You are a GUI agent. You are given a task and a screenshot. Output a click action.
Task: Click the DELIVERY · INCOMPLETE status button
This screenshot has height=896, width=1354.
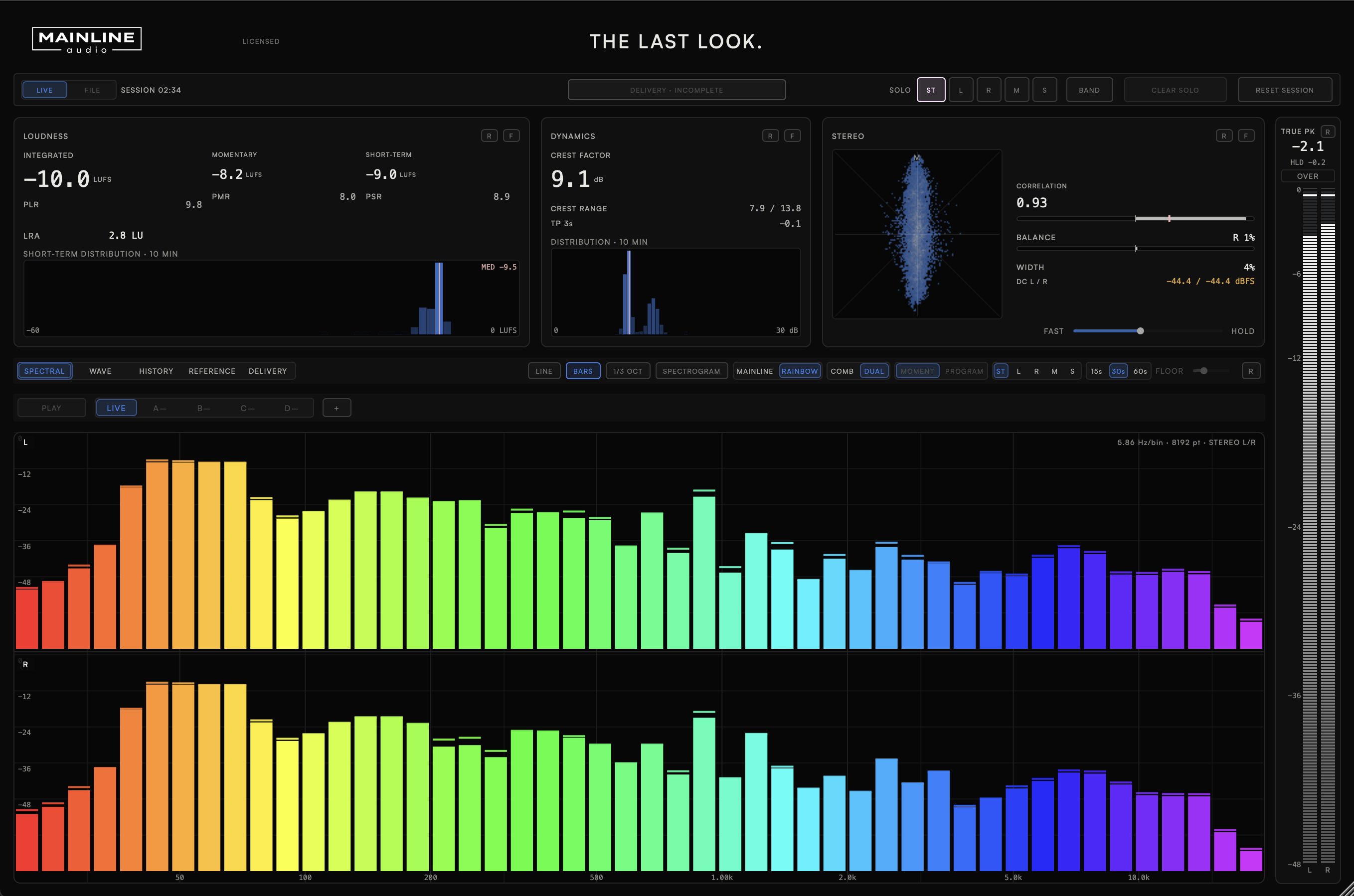pyautogui.click(x=677, y=90)
